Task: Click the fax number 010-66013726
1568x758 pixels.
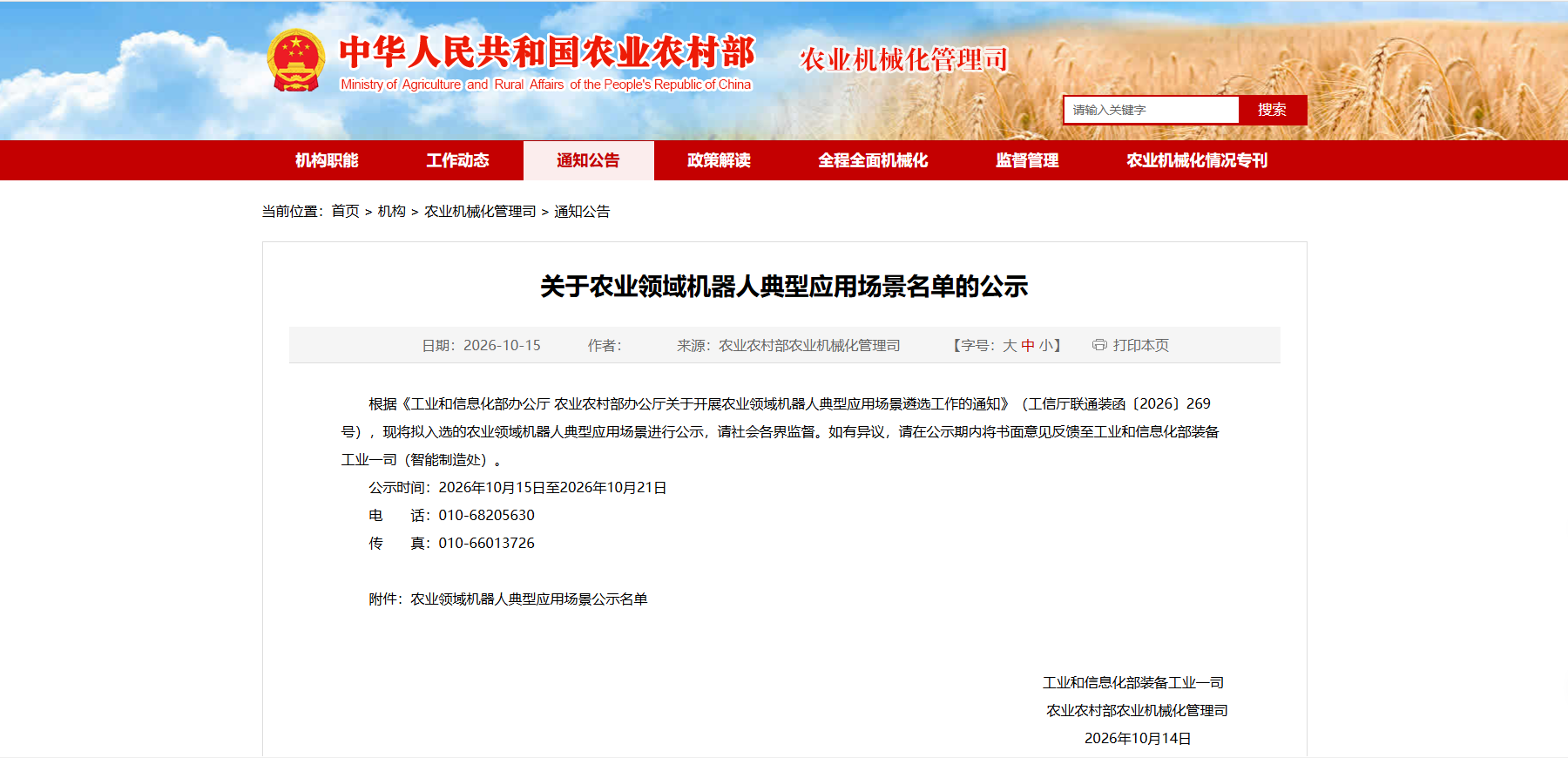Action: (486, 544)
